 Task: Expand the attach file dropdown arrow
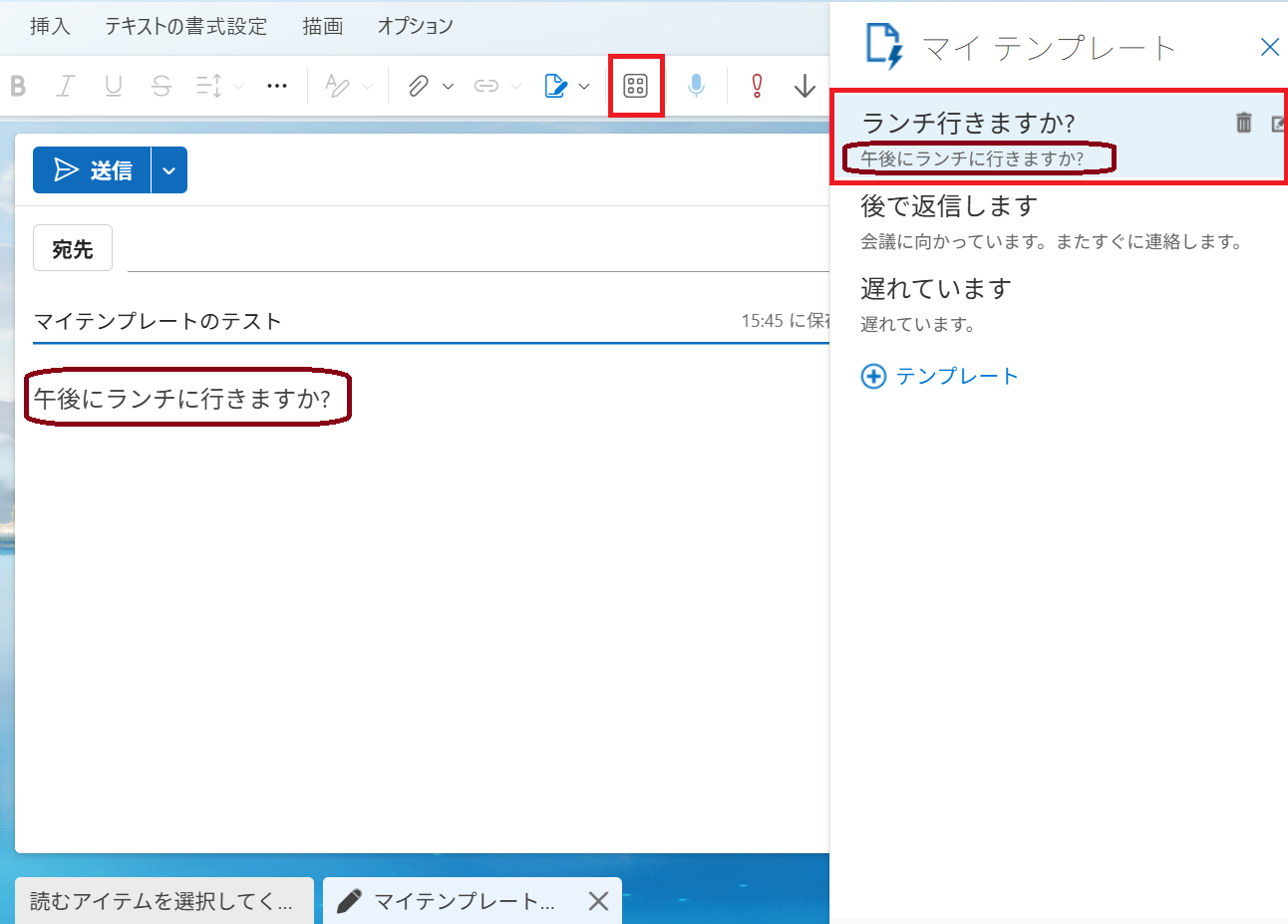pos(448,87)
